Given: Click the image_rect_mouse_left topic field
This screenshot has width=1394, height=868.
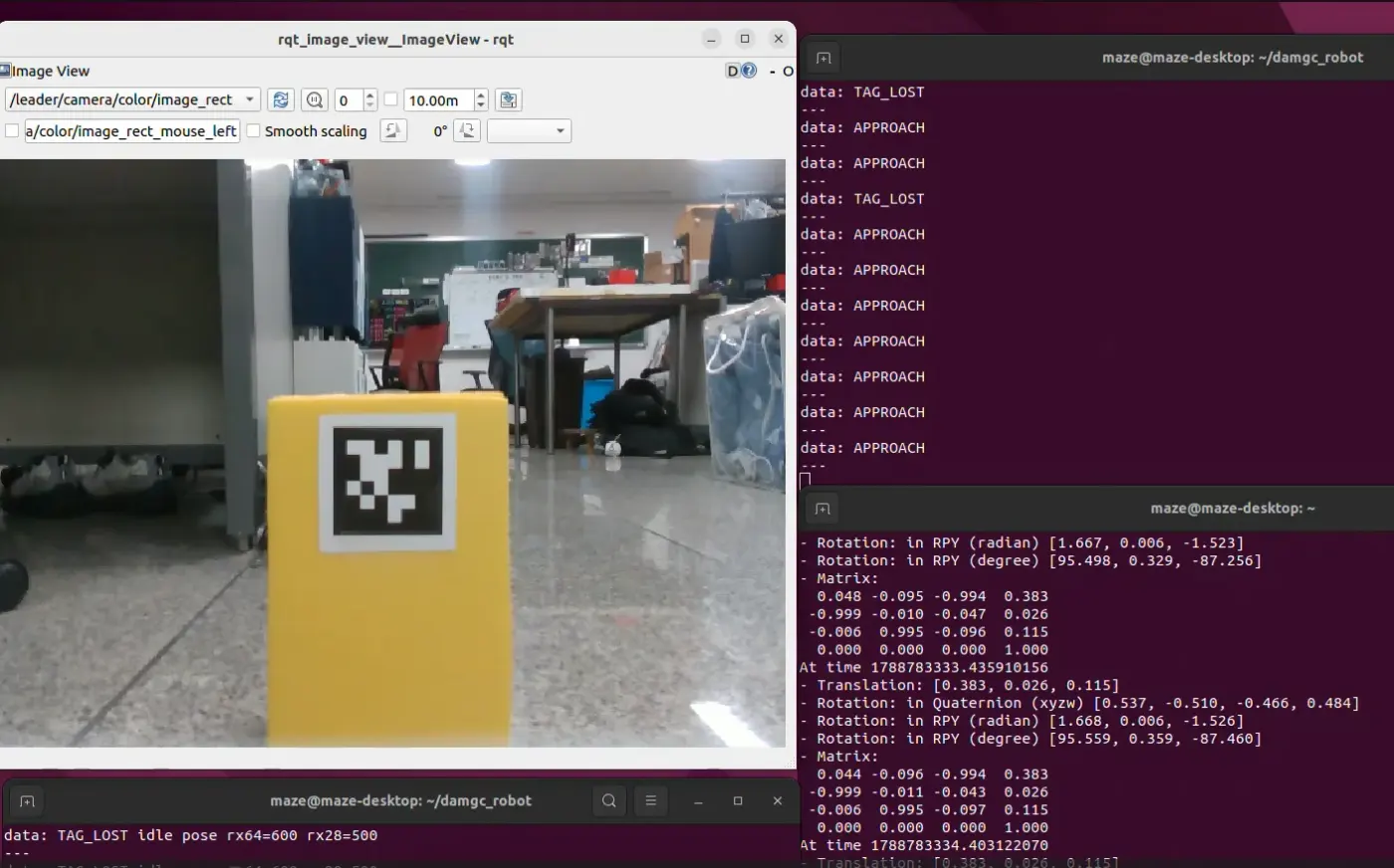Looking at the screenshot, I should pyautogui.click(x=132, y=130).
